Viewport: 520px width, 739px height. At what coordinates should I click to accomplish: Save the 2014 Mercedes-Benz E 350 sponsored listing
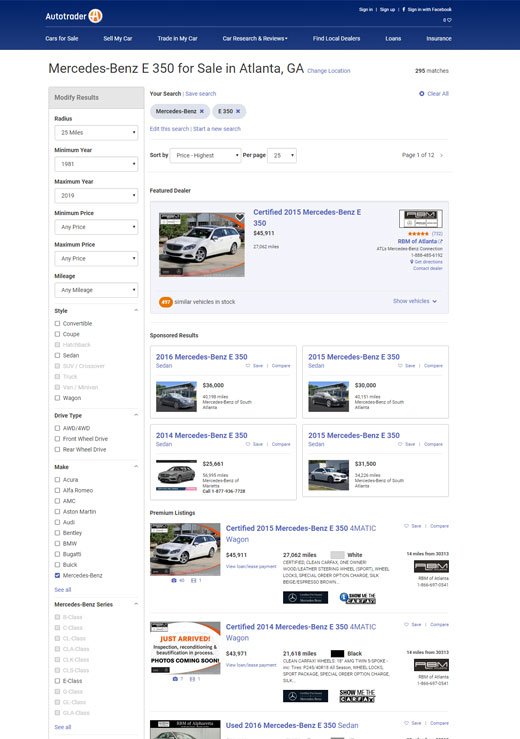254,444
